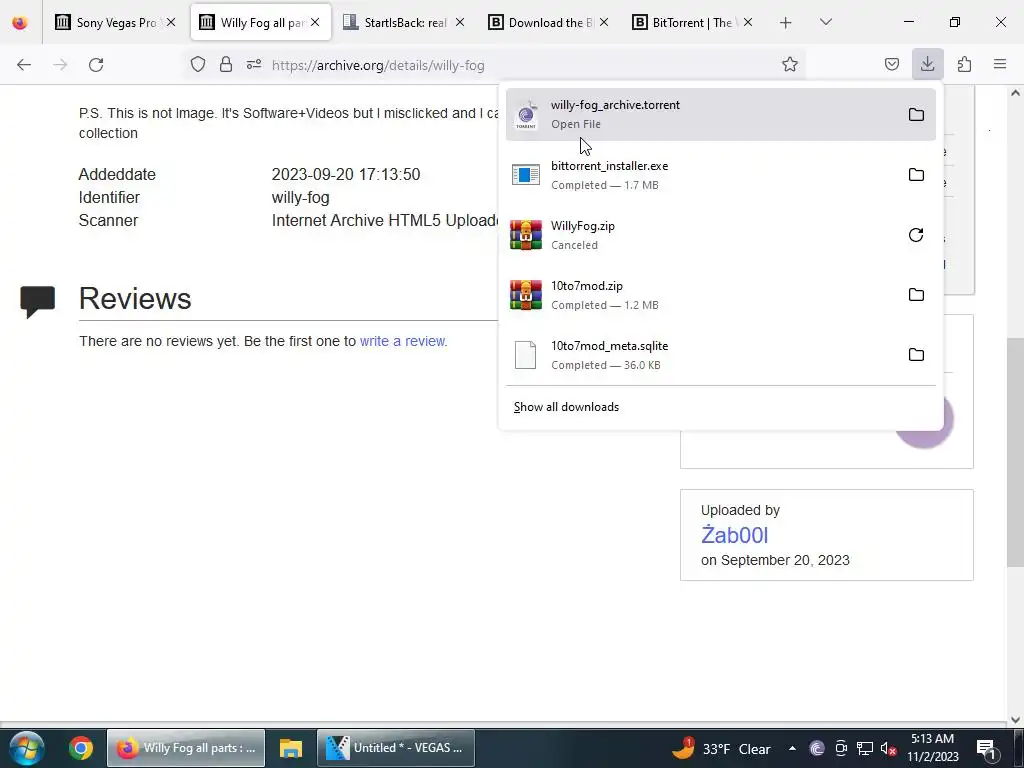Open the Firefox application menu
Image resolution: width=1024 pixels, height=768 pixels.
pos(999,64)
